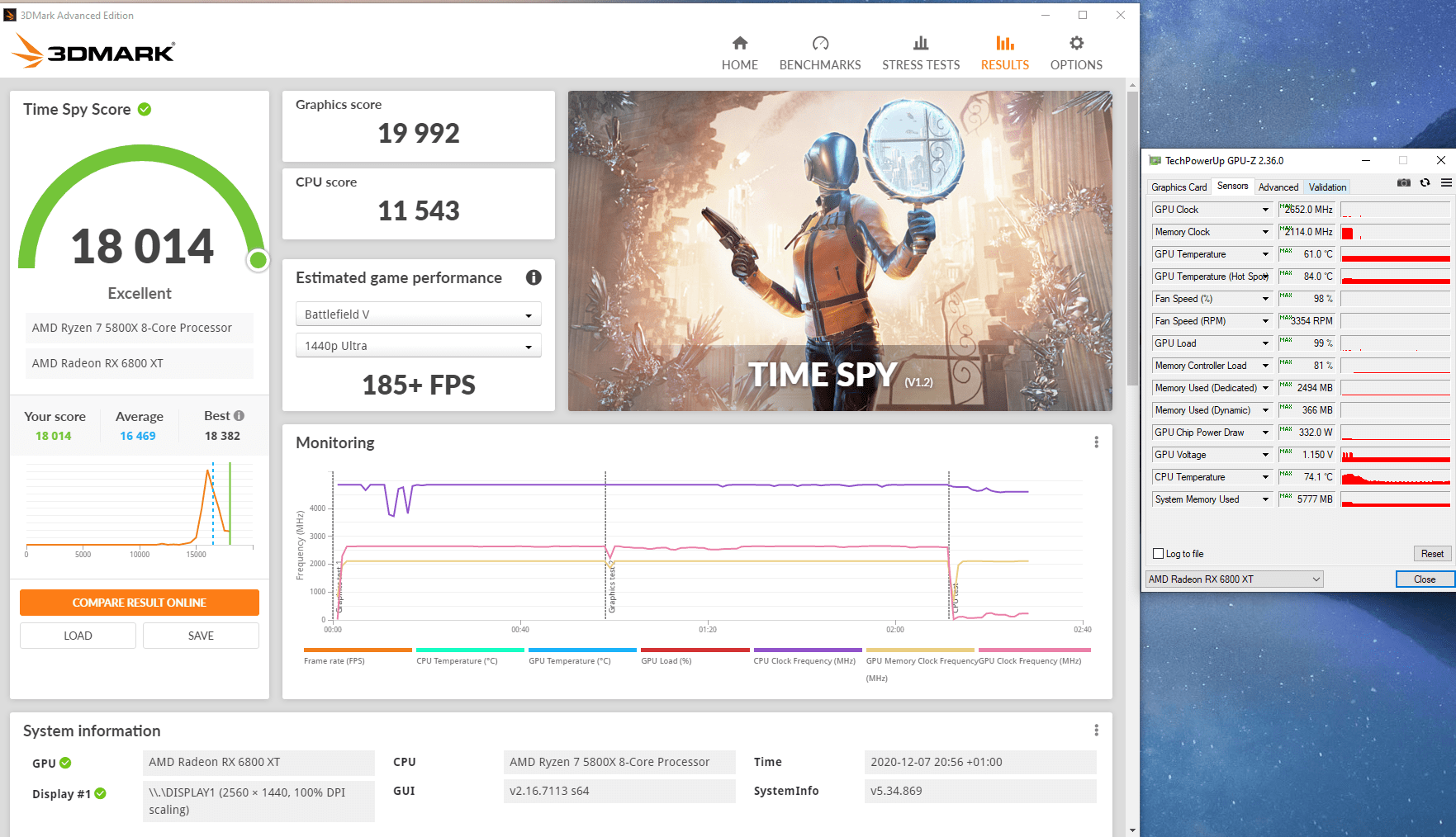1456x837 pixels.
Task: Click the SAVE button
Action: click(x=201, y=636)
